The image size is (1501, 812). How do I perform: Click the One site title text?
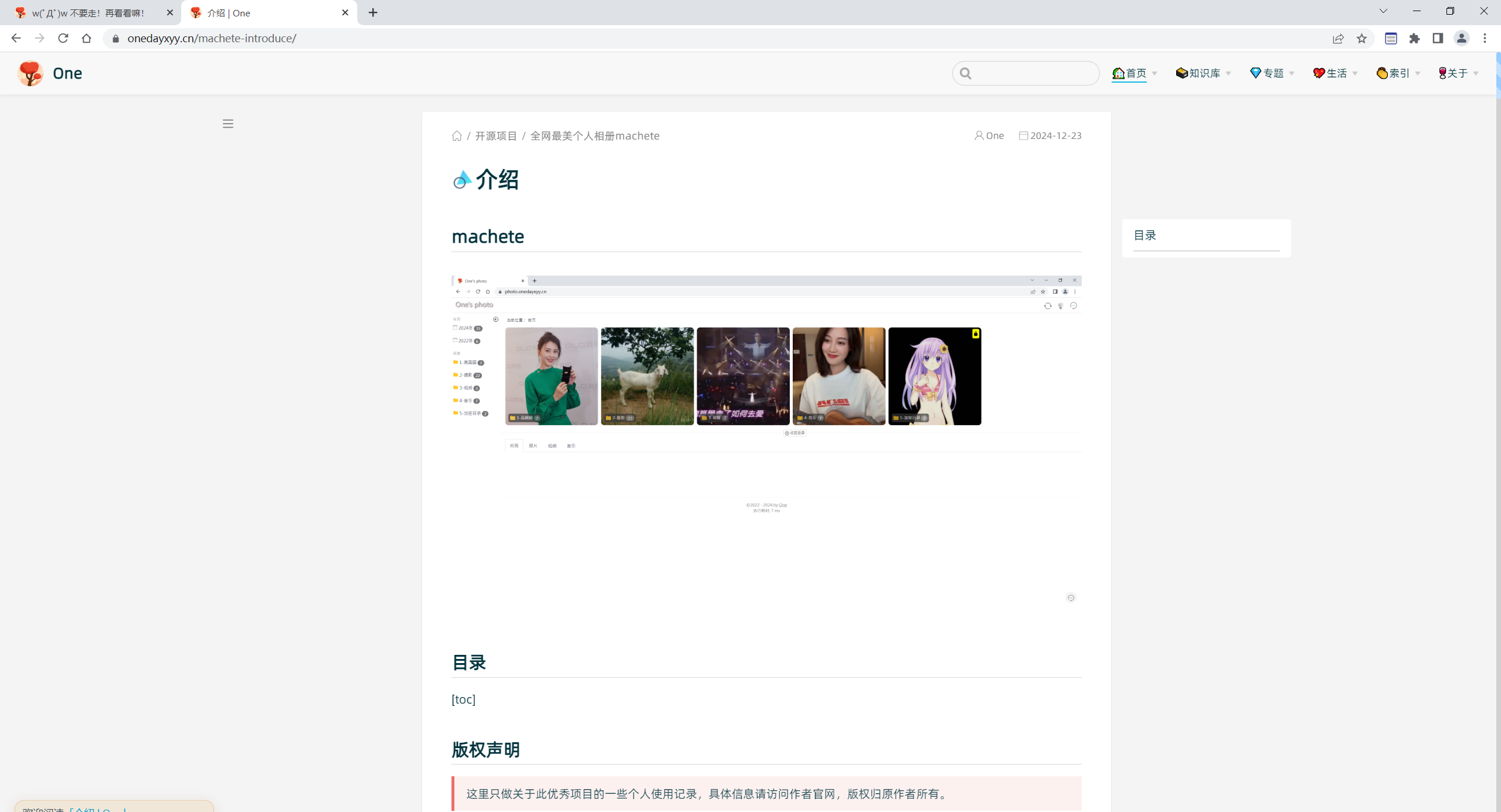click(x=67, y=73)
